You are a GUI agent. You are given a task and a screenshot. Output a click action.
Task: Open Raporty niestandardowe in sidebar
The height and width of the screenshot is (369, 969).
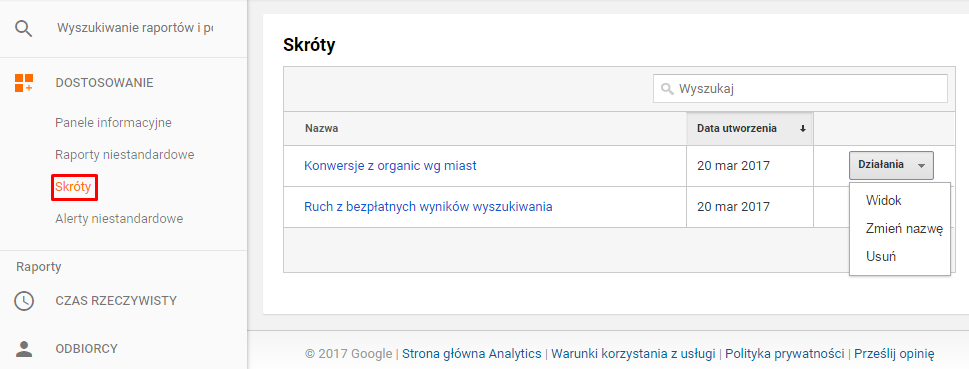tap(125, 155)
